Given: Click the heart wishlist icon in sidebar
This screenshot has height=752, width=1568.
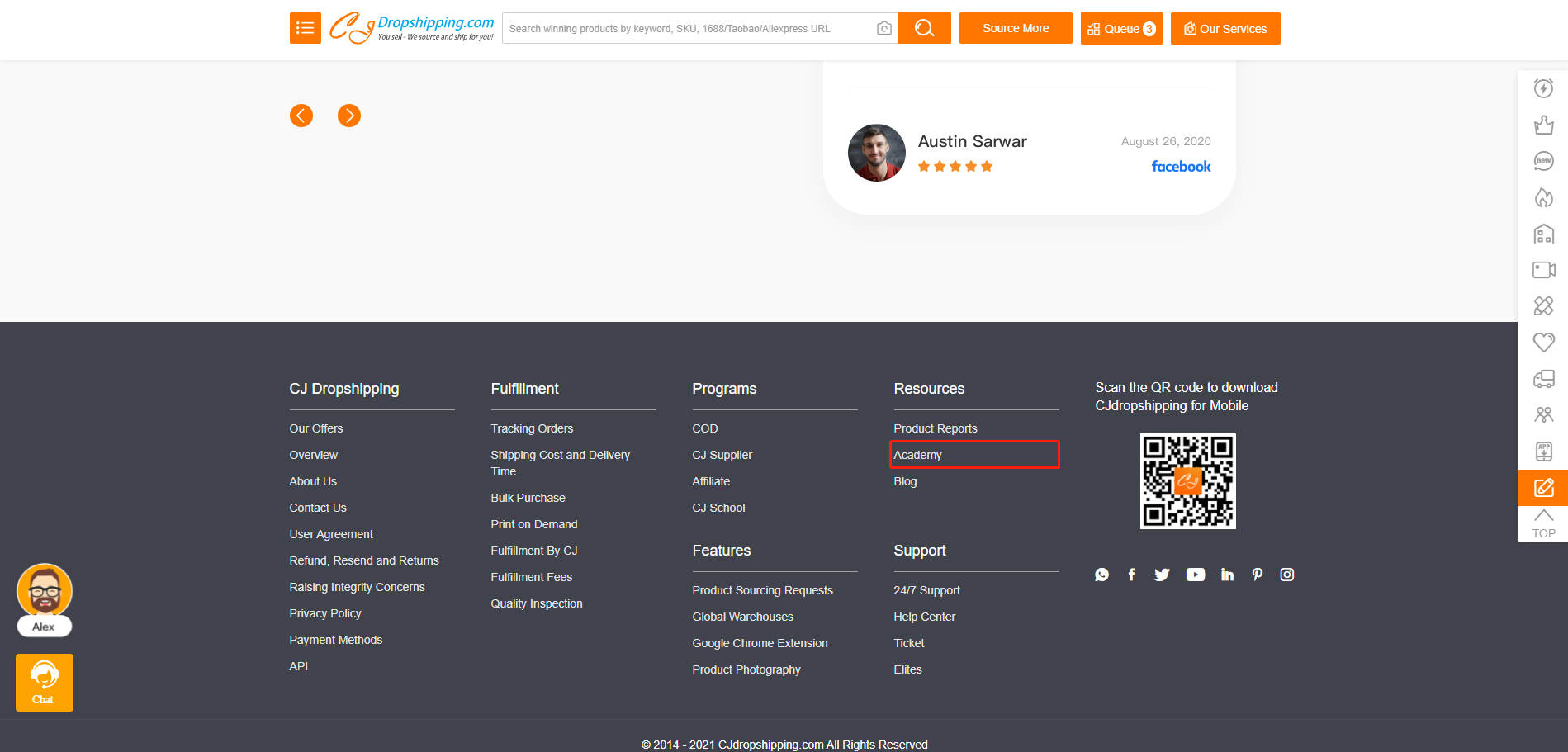Looking at the screenshot, I should [x=1543, y=342].
